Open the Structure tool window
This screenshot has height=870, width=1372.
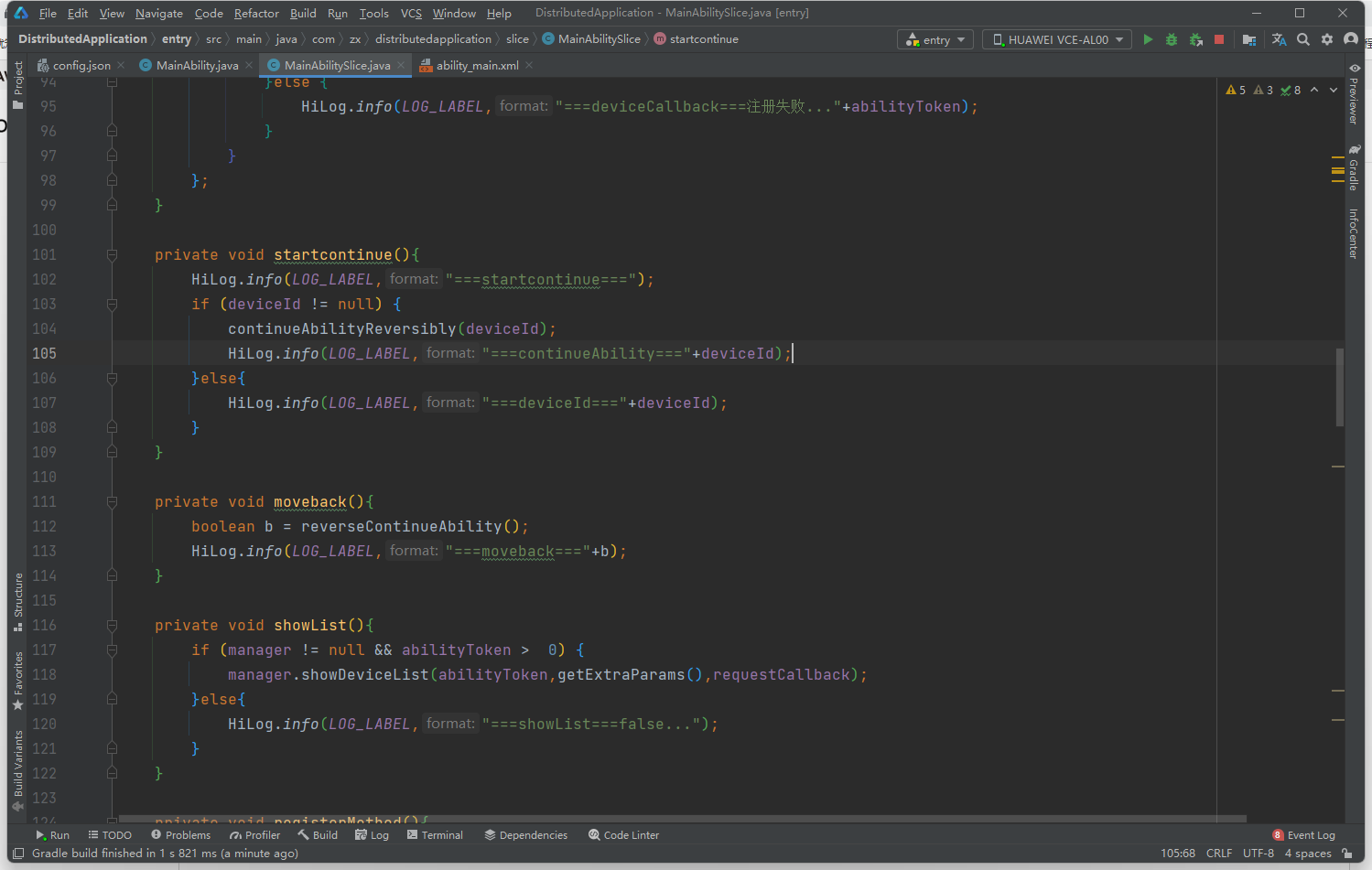coord(18,603)
